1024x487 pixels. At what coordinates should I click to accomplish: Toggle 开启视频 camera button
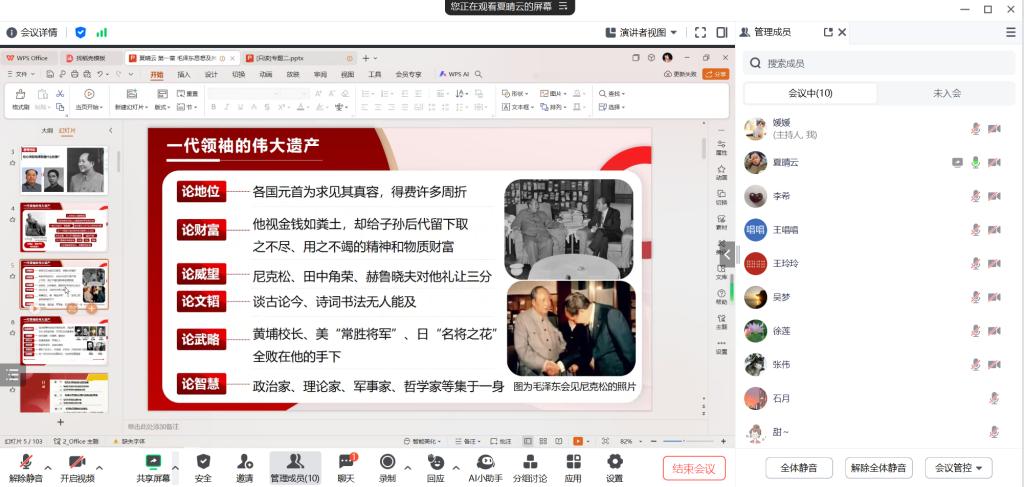(76, 462)
